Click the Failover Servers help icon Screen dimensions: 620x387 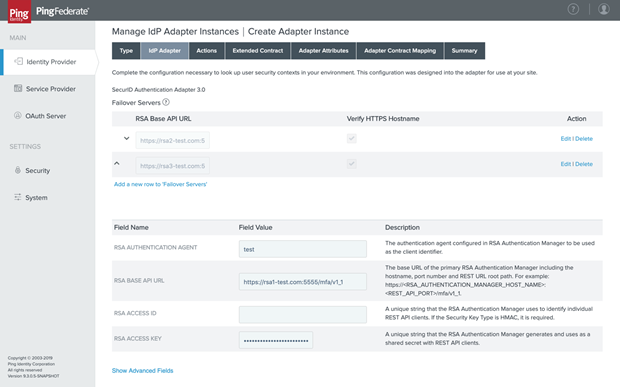pos(166,102)
